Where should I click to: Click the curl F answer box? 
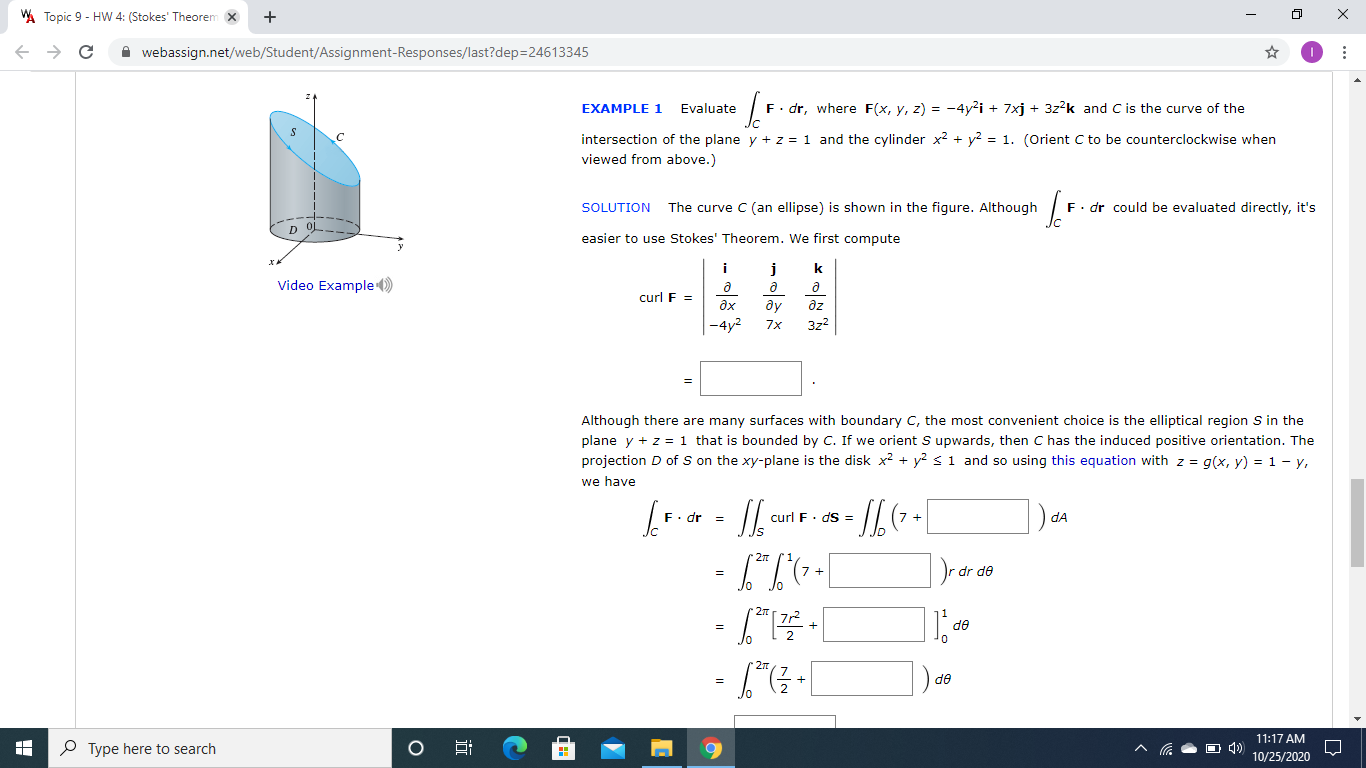pos(751,378)
